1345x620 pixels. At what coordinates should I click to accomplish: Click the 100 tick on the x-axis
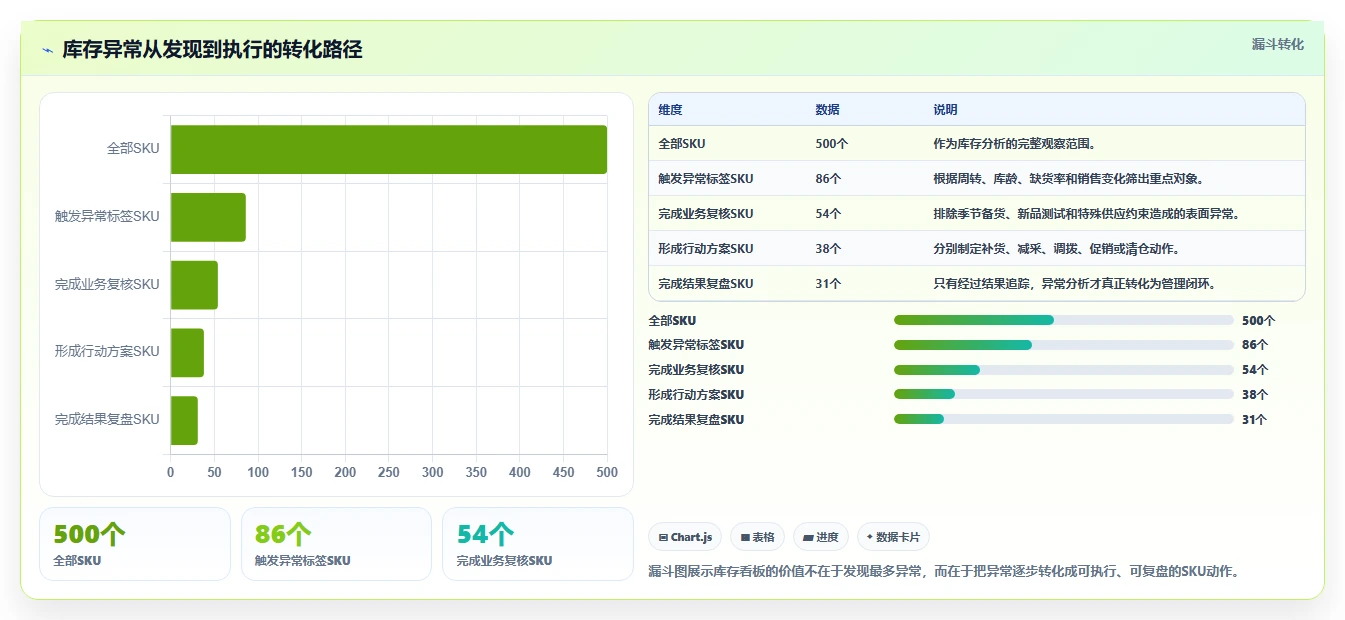tap(258, 473)
